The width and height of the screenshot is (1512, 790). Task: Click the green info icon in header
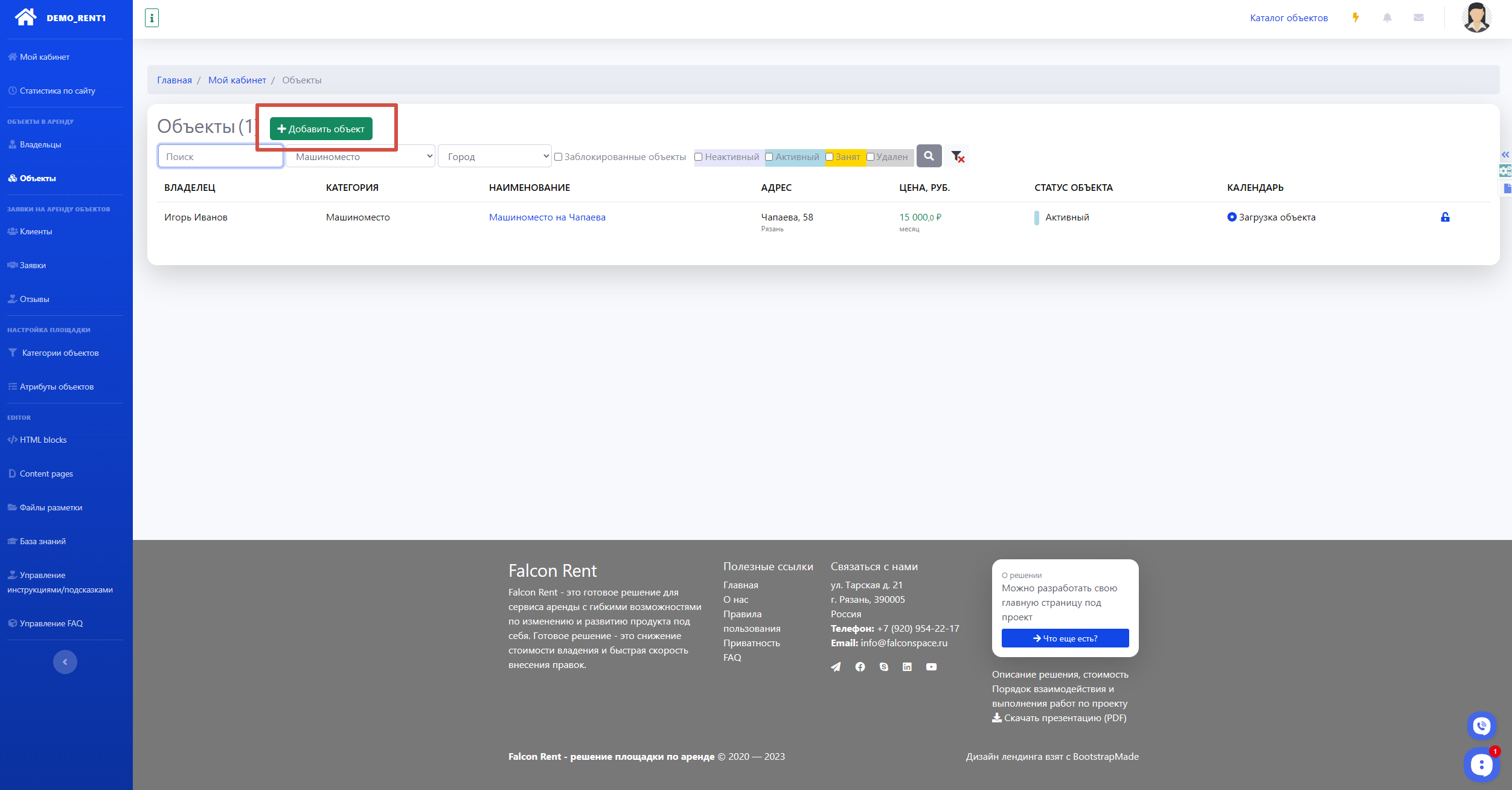pos(152,18)
